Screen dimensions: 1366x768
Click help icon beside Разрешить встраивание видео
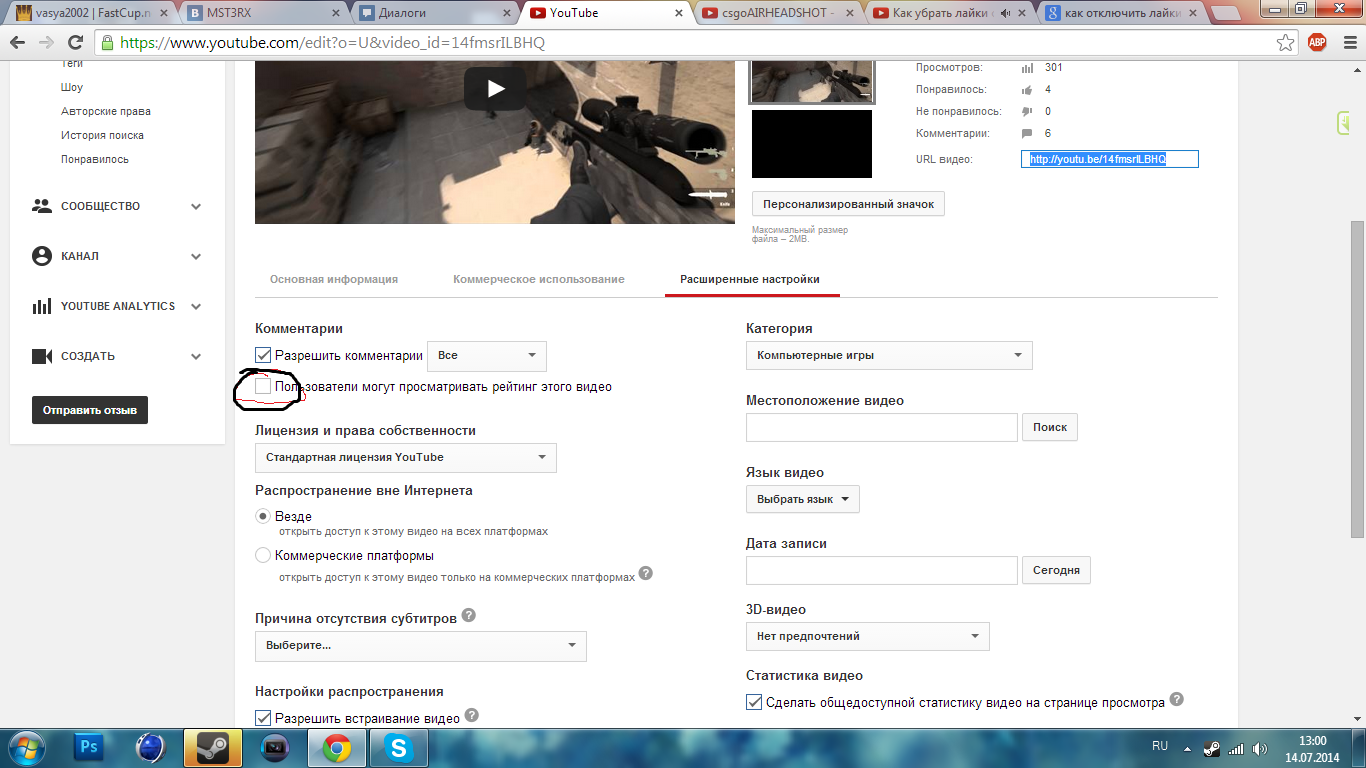point(472,715)
